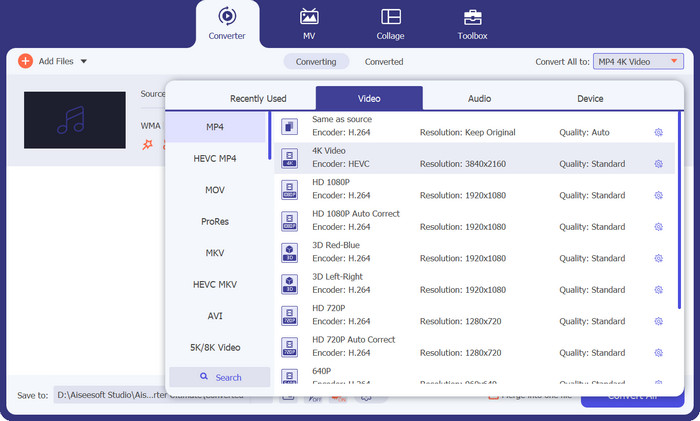700x421 pixels.
Task: Switch to the Recently Used tab
Action: 258,99
